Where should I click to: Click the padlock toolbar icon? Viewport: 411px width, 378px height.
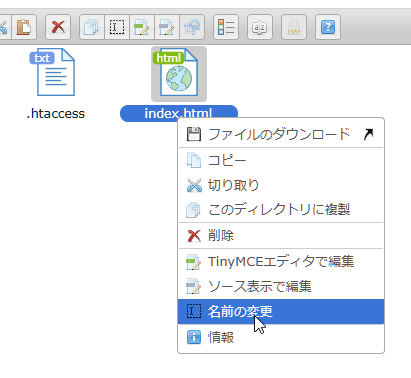(x=294, y=27)
